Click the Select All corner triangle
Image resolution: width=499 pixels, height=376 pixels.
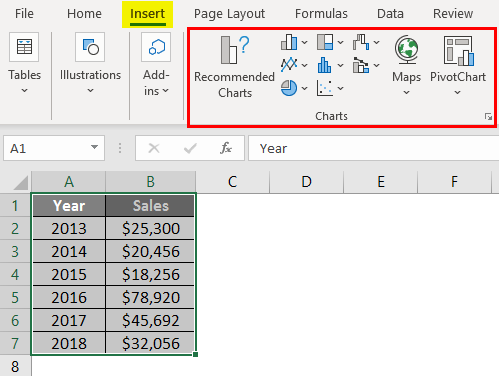[21, 183]
